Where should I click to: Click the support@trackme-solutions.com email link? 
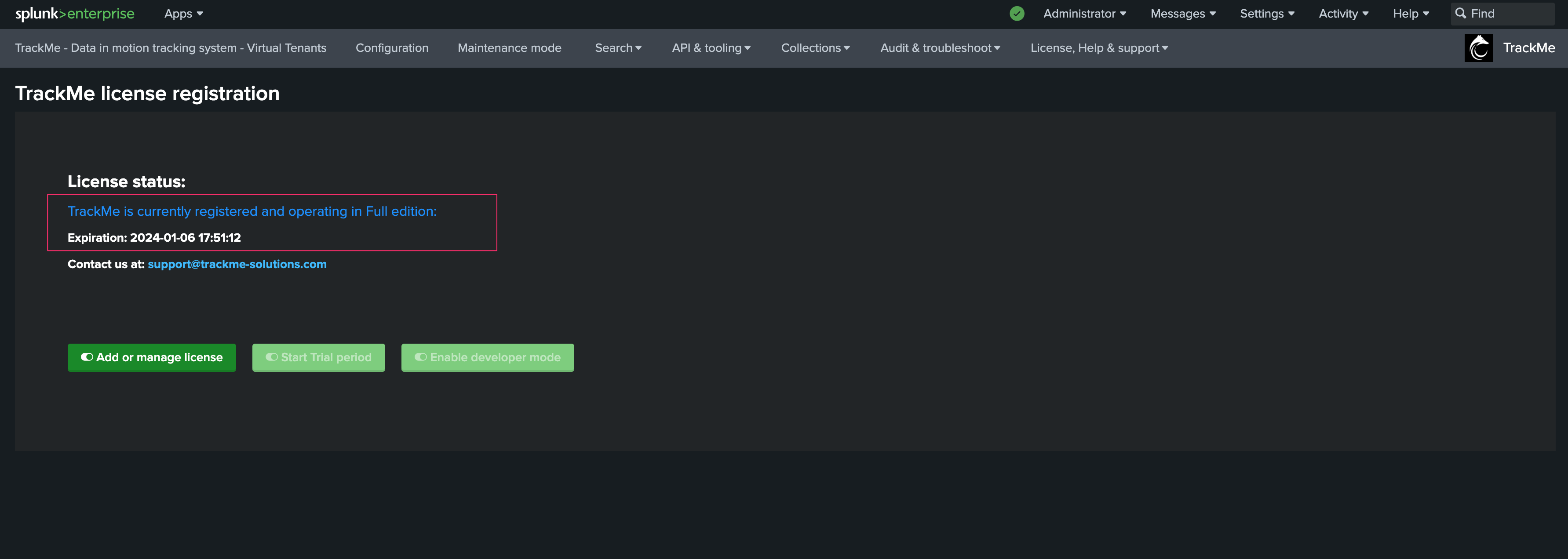pyautogui.click(x=237, y=264)
